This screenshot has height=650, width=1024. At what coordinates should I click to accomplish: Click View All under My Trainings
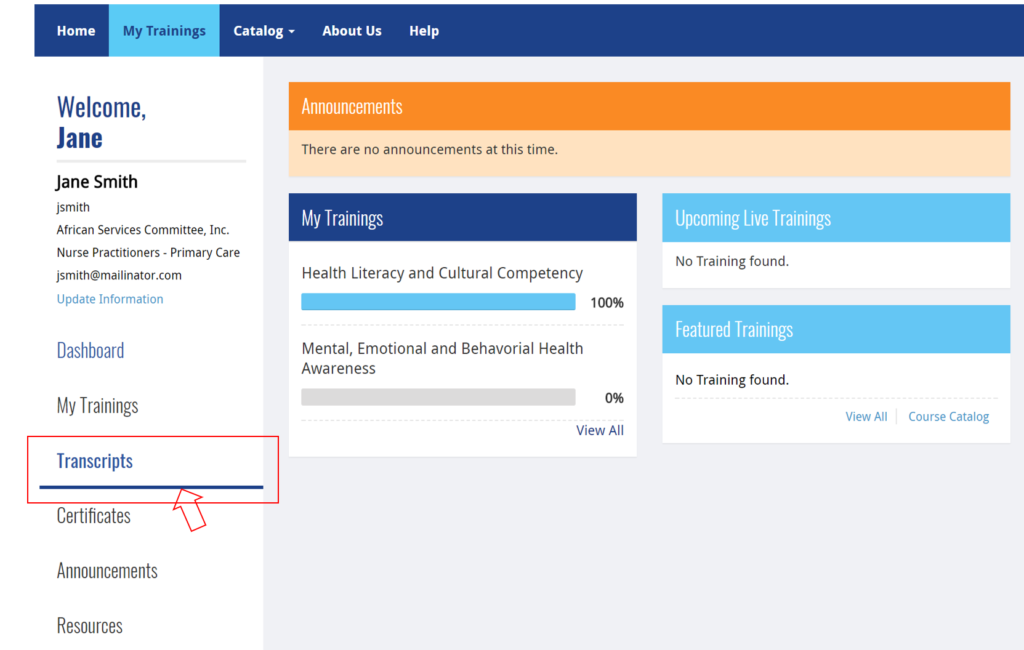600,430
